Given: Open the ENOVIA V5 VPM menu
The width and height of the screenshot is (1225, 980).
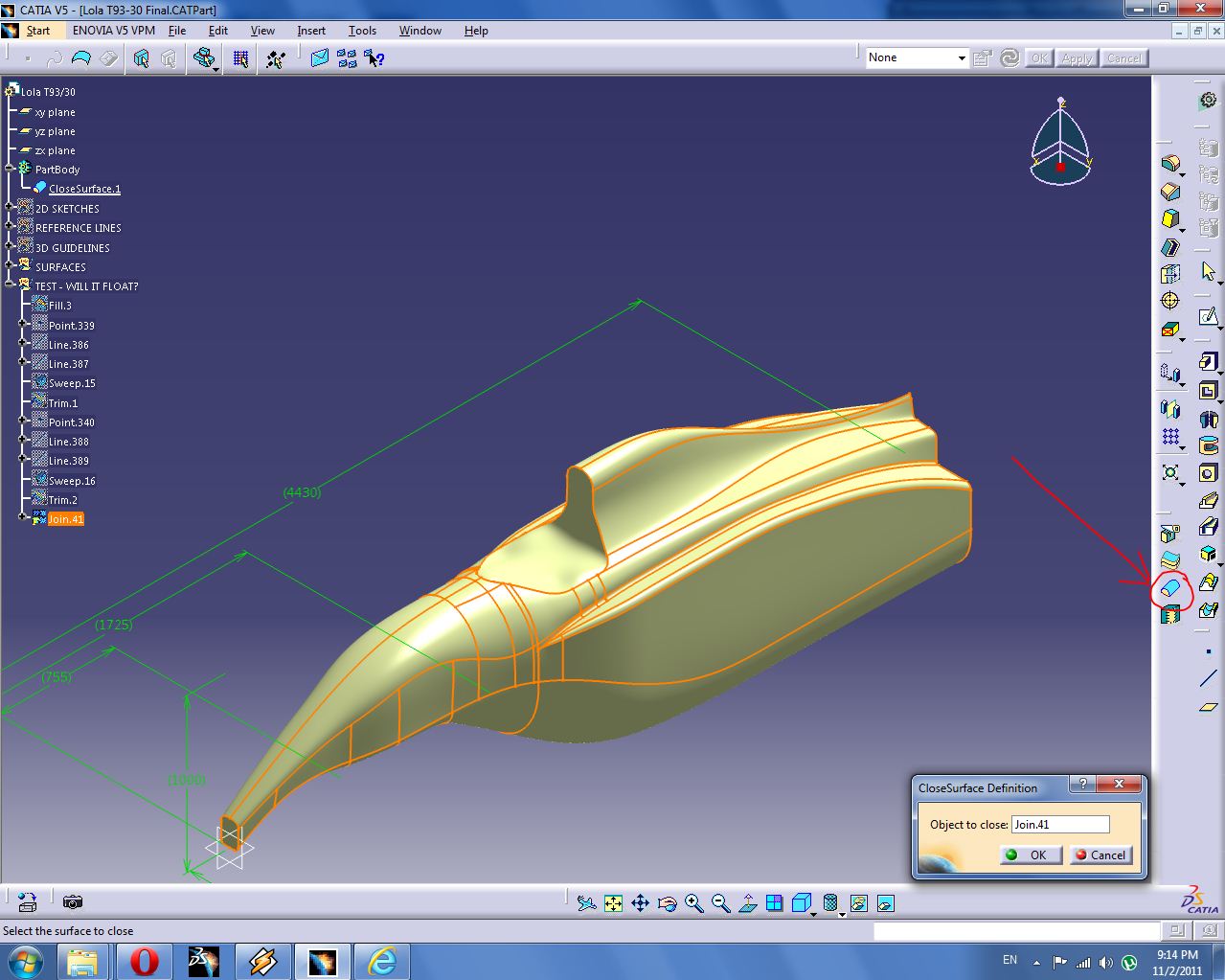Looking at the screenshot, I should pos(114,31).
